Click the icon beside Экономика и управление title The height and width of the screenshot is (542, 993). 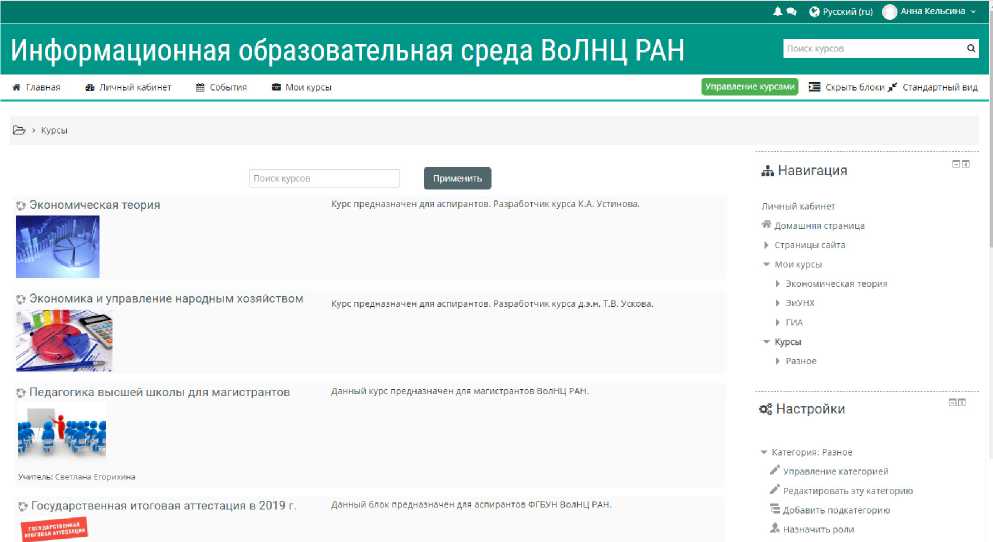tap(21, 299)
